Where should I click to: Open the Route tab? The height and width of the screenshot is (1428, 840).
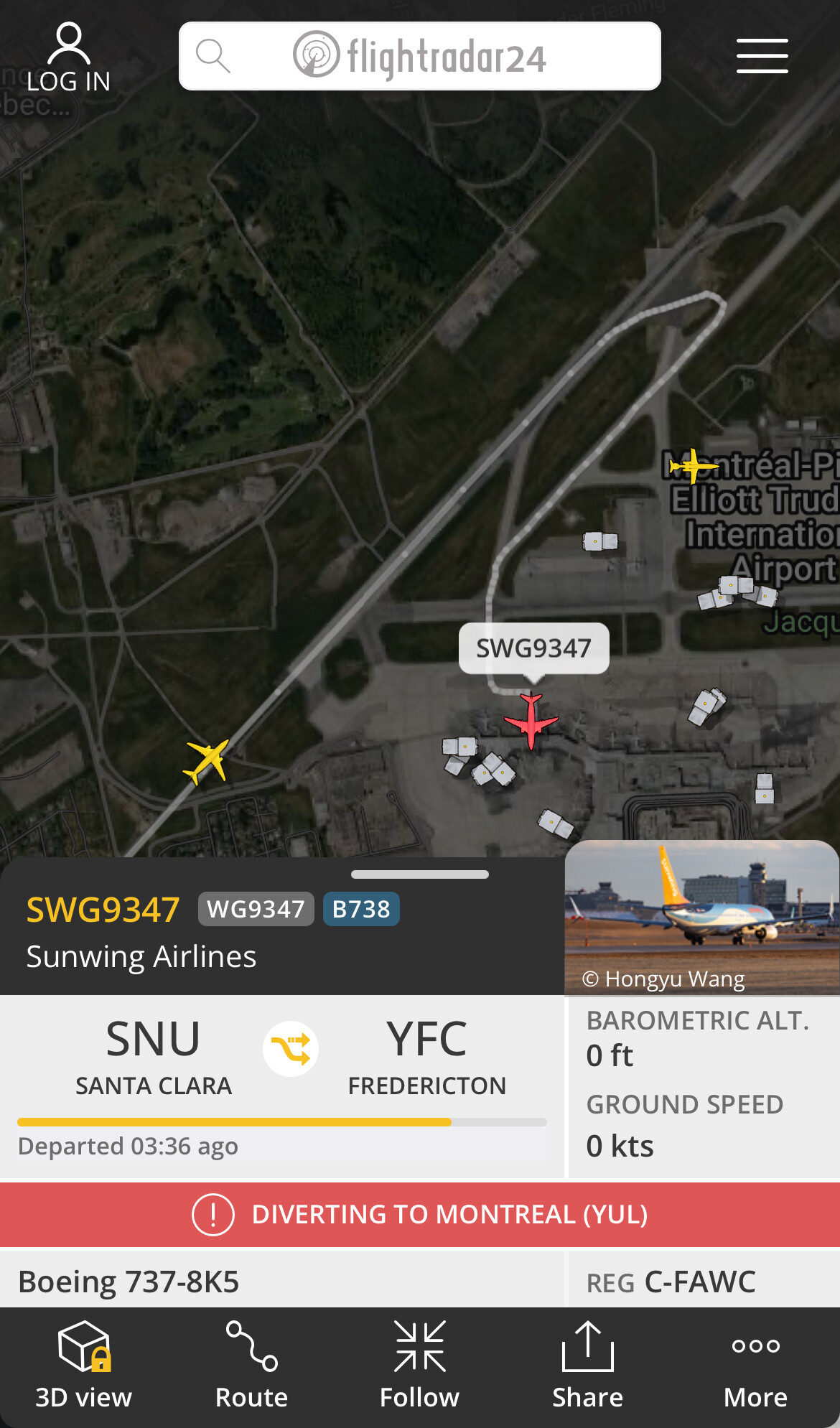pos(252,1366)
